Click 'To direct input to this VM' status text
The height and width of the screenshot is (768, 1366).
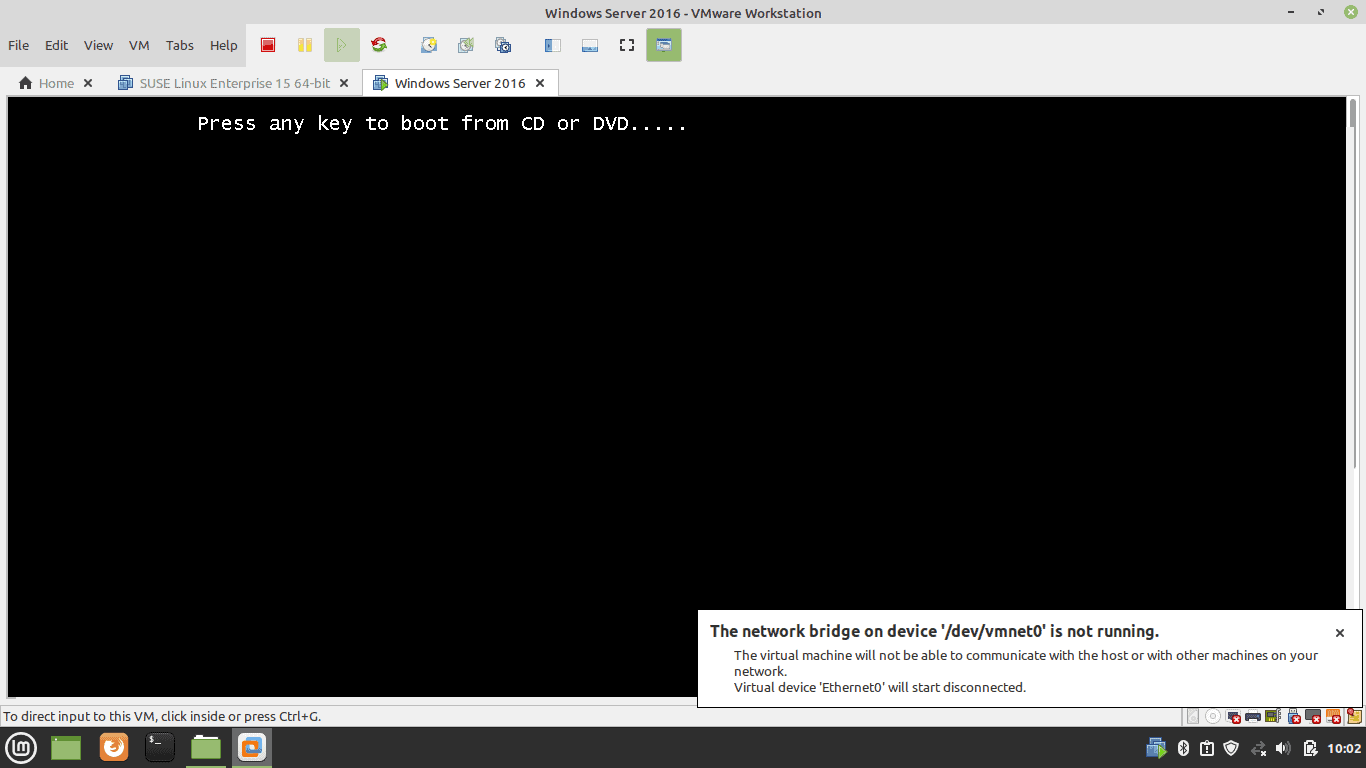[x=162, y=716]
